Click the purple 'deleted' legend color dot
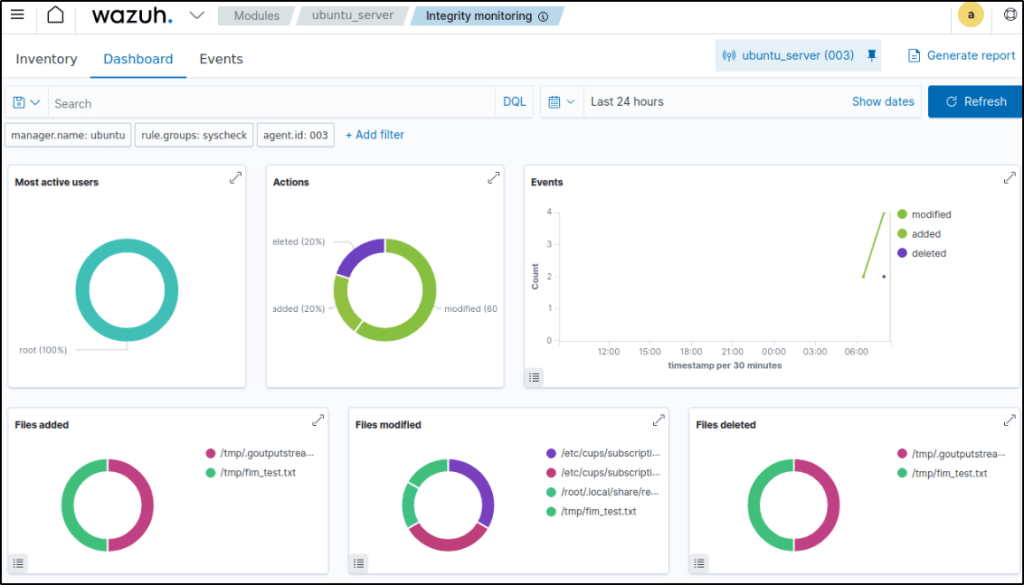 [902, 253]
